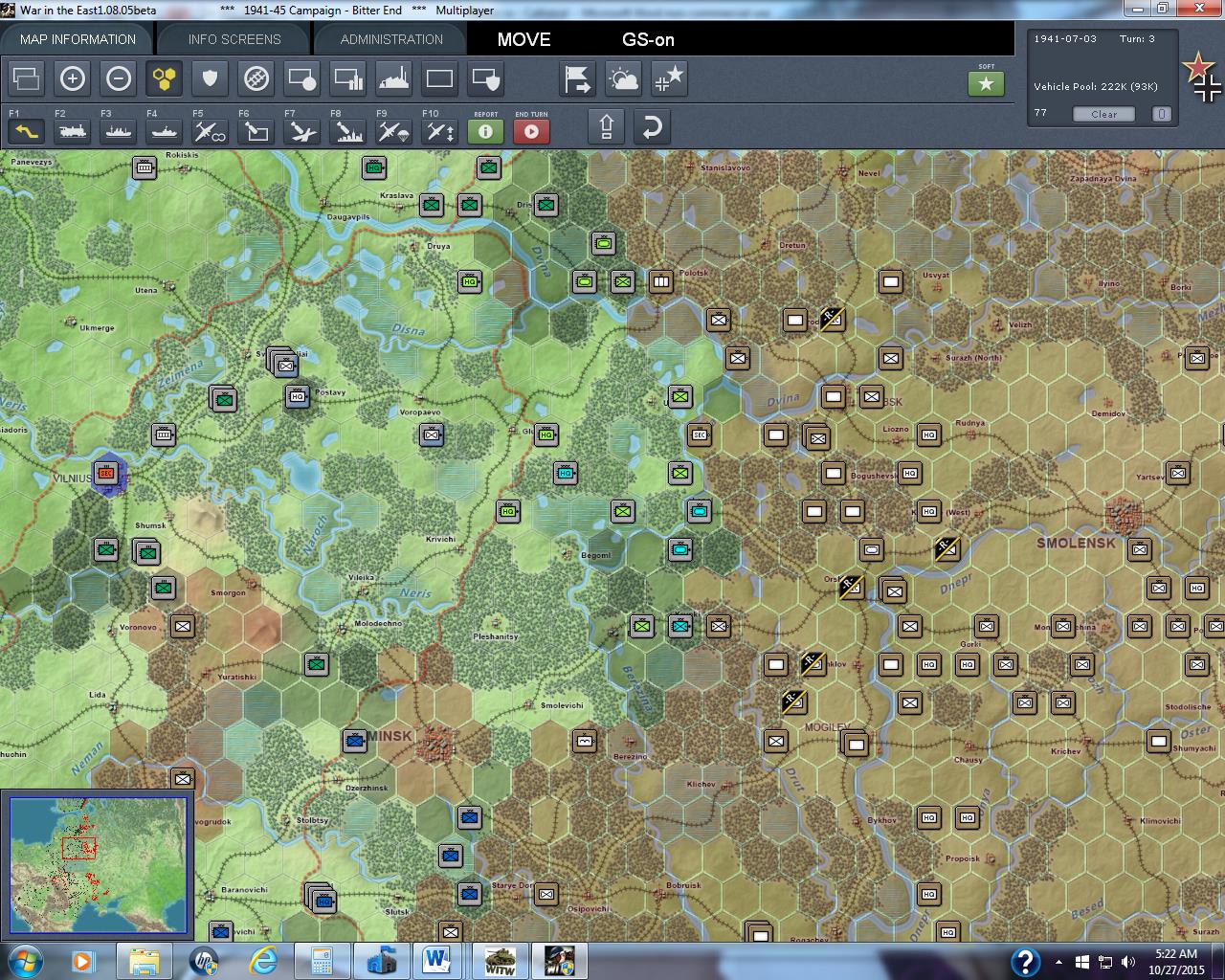1225x980 pixels.
Task: Show hidden tray icons arrow
Action: pyautogui.click(x=1058, y=962)
